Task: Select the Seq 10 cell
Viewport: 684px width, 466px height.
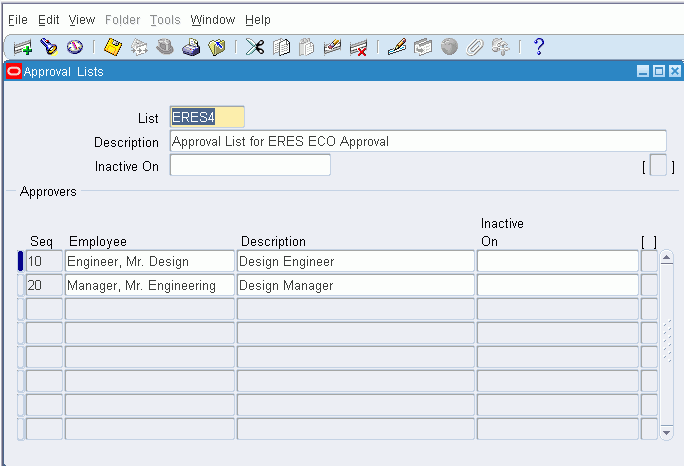Action: click(x=44, y=261)
